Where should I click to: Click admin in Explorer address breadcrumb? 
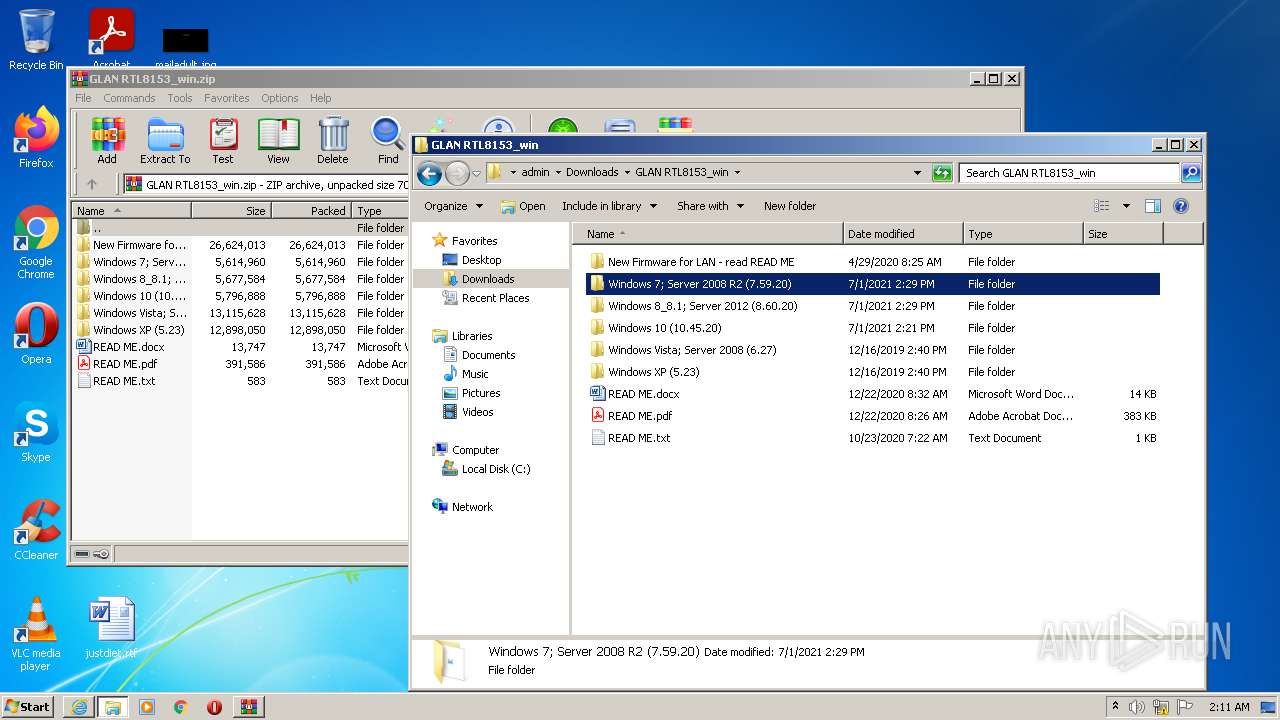[x=535, y=172]
